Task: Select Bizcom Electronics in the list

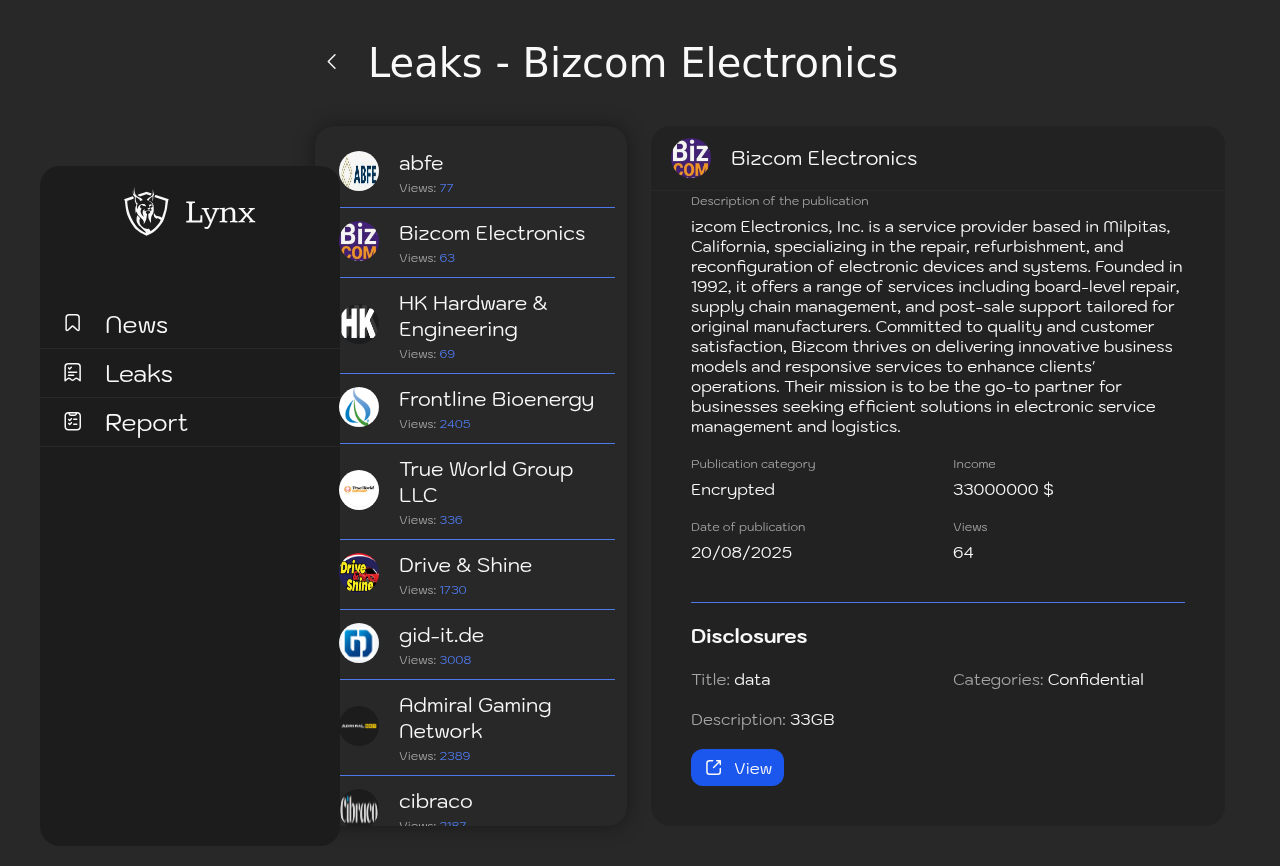Action: 492,233
